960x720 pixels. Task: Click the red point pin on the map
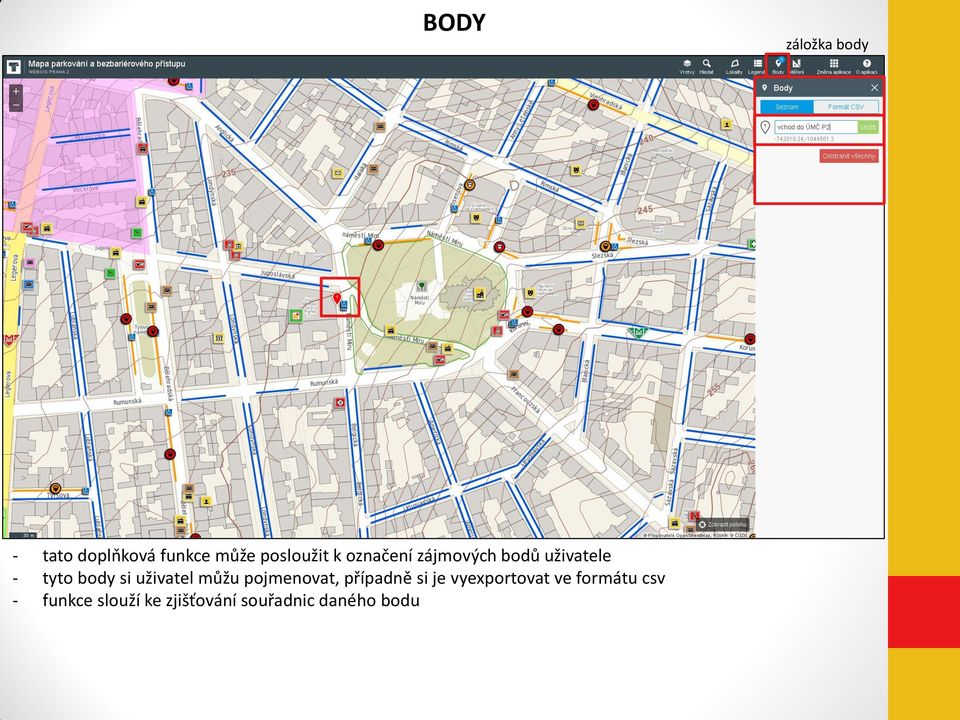point(336,298)
